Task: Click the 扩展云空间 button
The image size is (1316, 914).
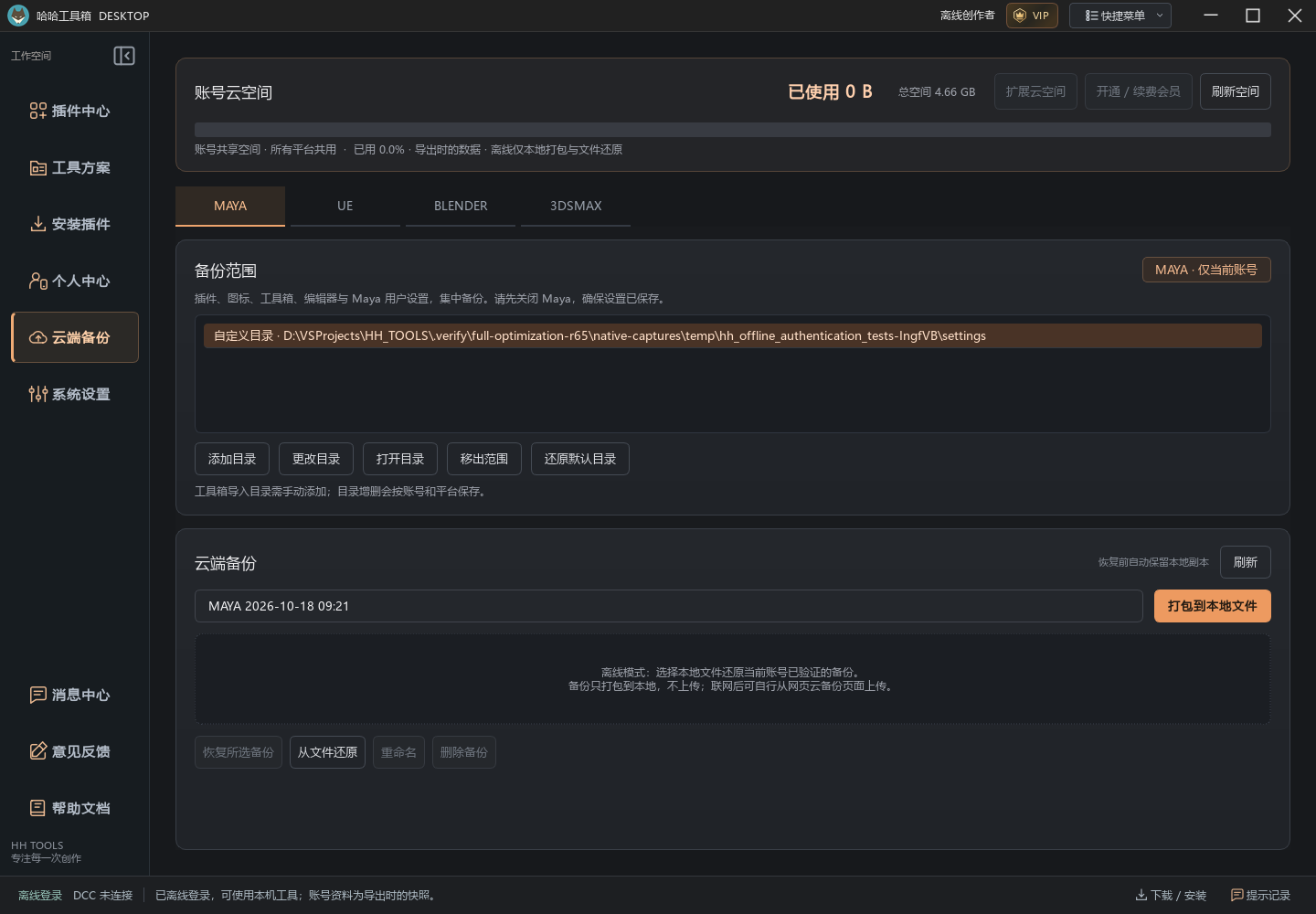Action: coord(1035,91)
